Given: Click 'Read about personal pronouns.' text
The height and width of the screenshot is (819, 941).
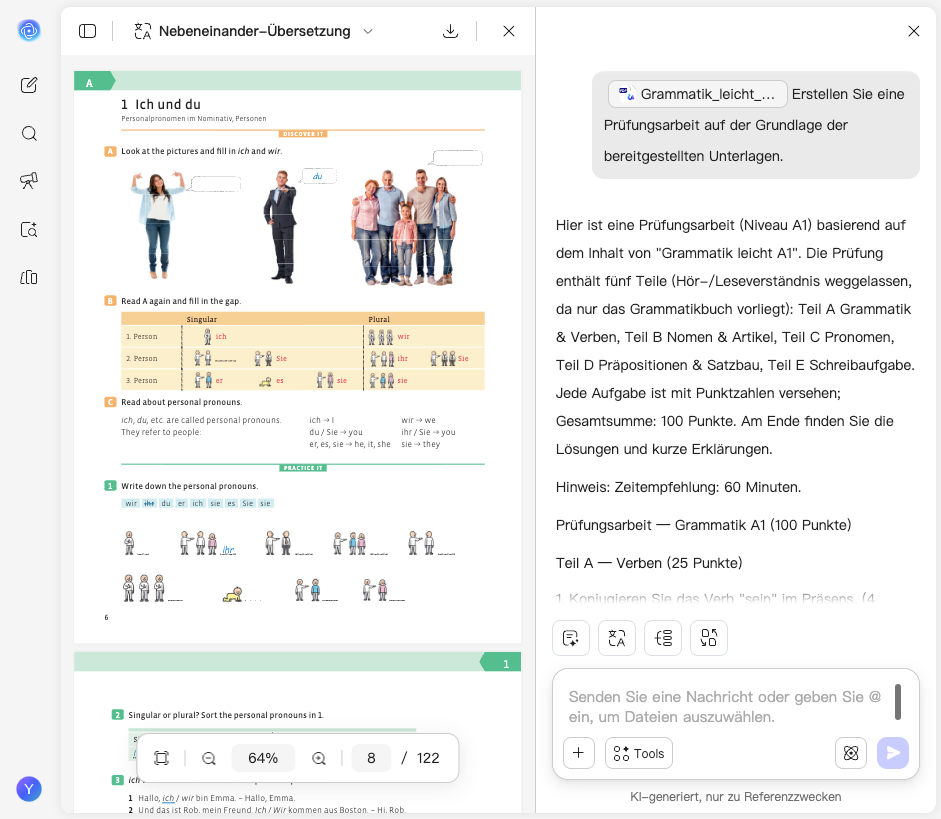Looking at the screenshot, I should (182, 402).
